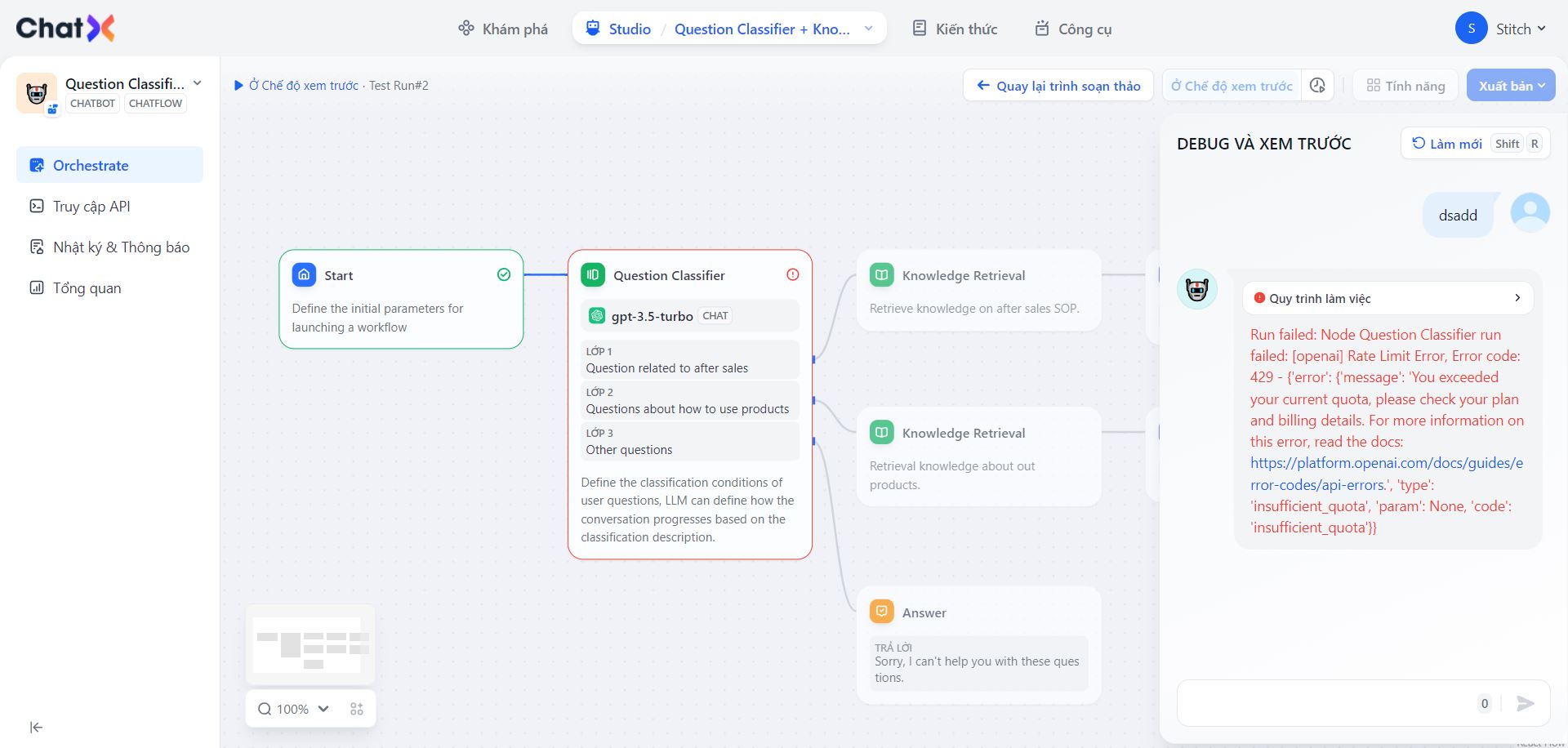The width and height of the screenshot is (1568, 748).
Task: Click Quay lại trình soạn thảo button
Action: (1058, 86)
